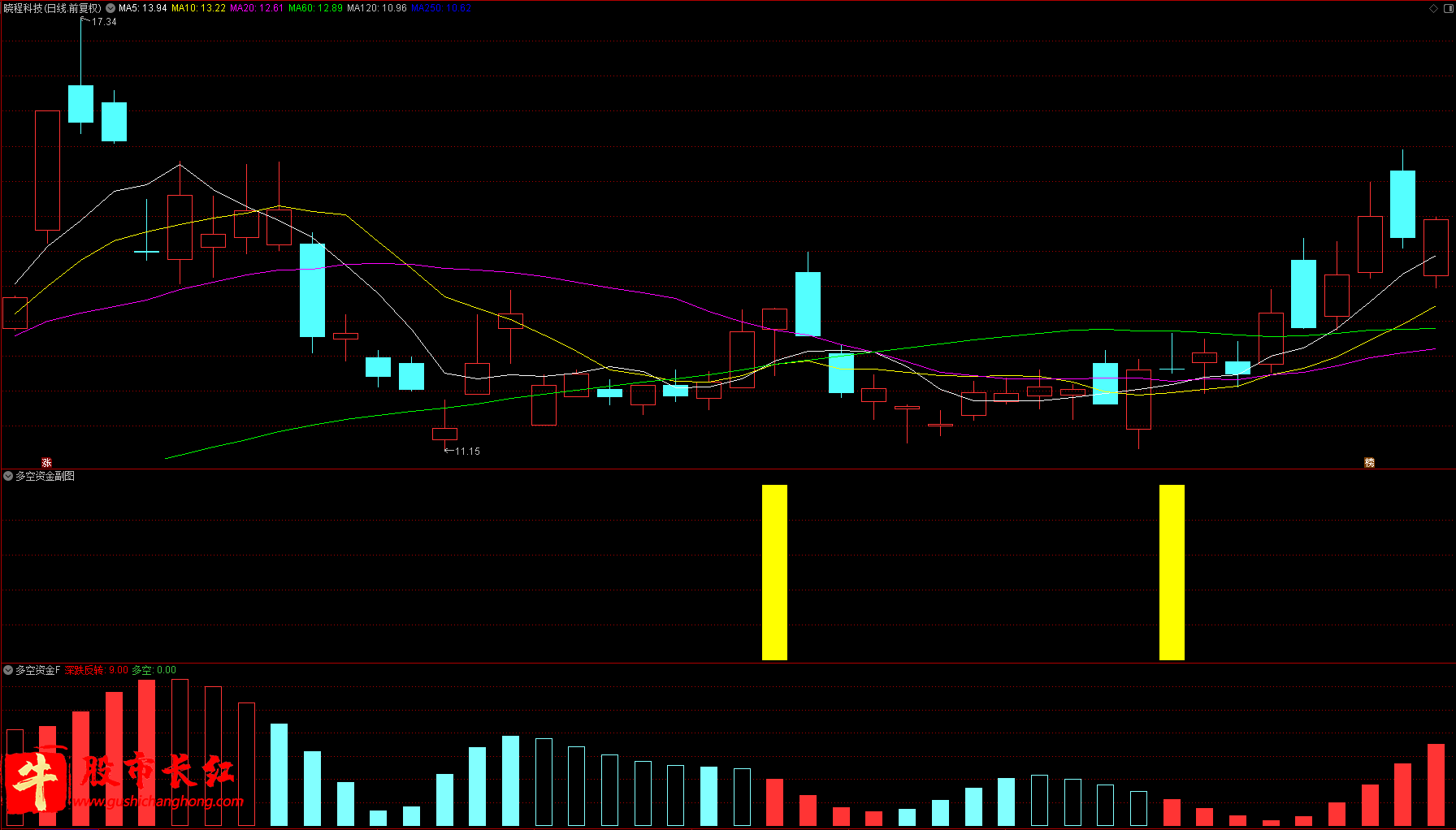Viewport: 1456px width, 830px height.
Task: Click the red 涨 event marker icon
Action: click(46, 462)
